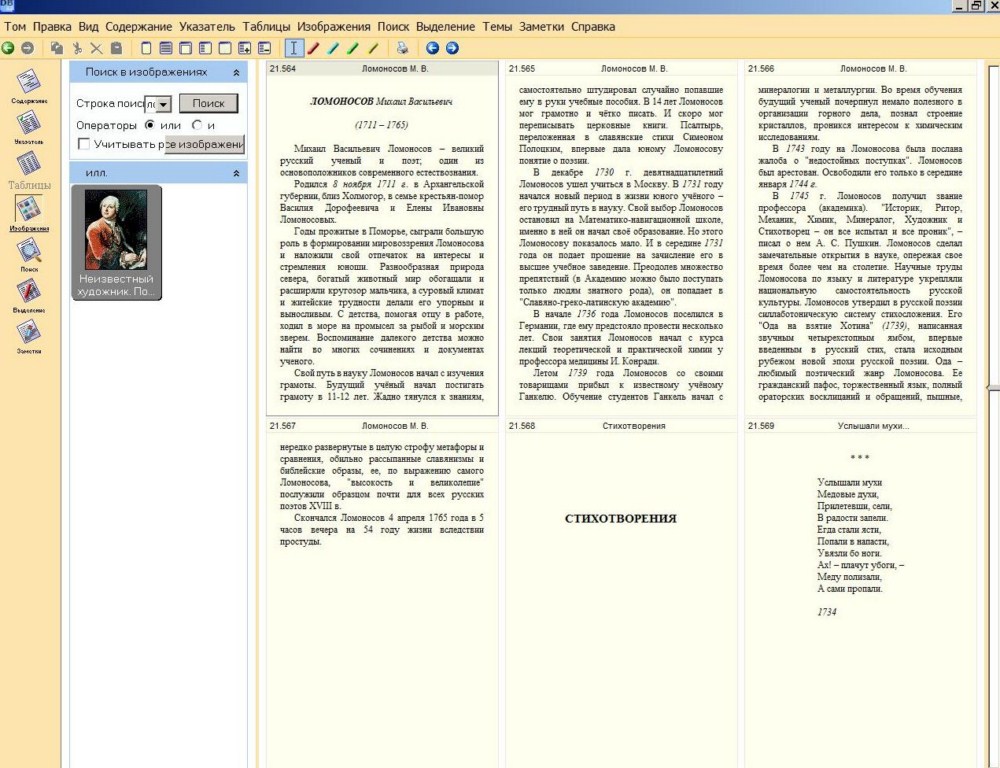Click the gray forward arrow in toolbar

pos(27,48)
